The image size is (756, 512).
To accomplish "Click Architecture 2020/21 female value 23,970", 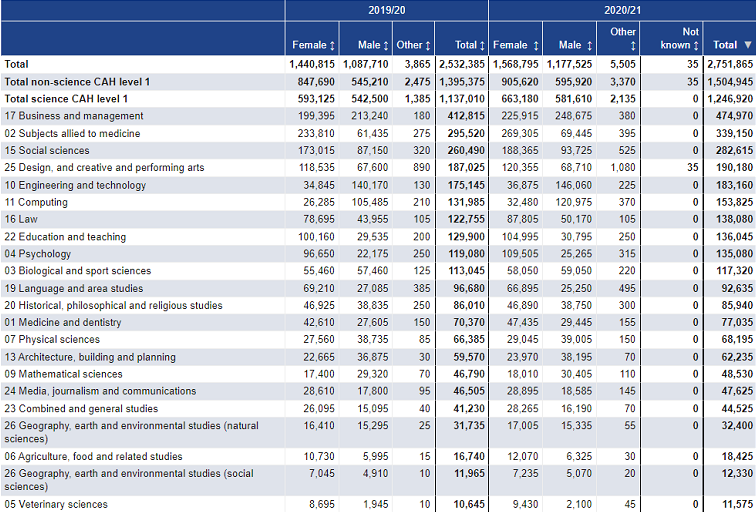I will click(523, 357).
